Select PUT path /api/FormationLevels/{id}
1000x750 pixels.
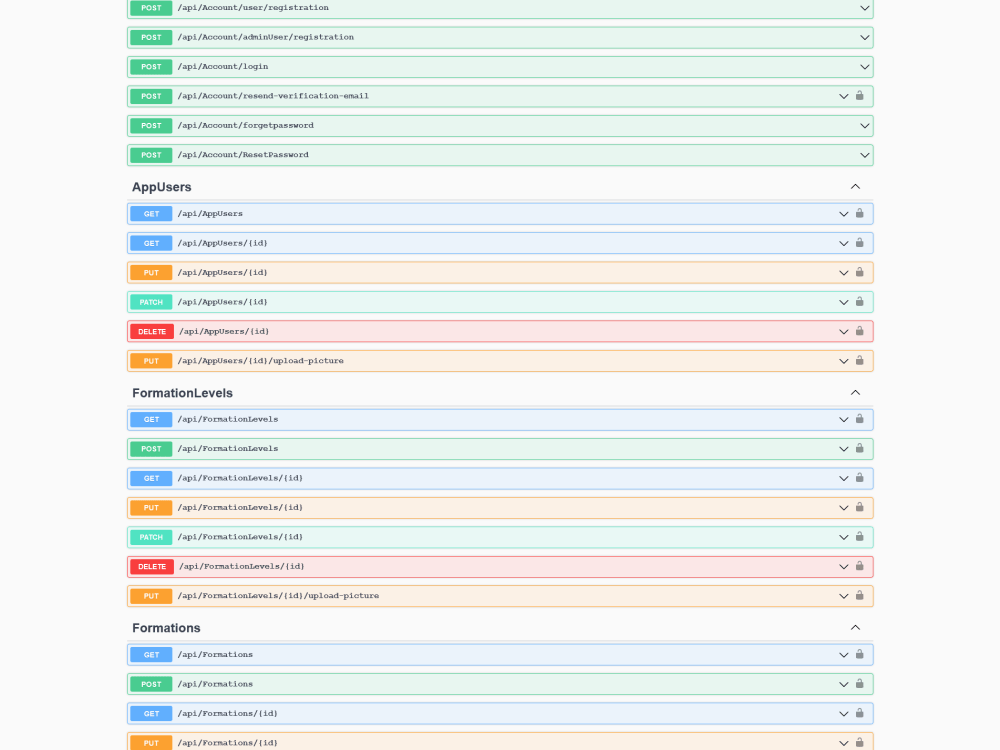pos(240,507)
